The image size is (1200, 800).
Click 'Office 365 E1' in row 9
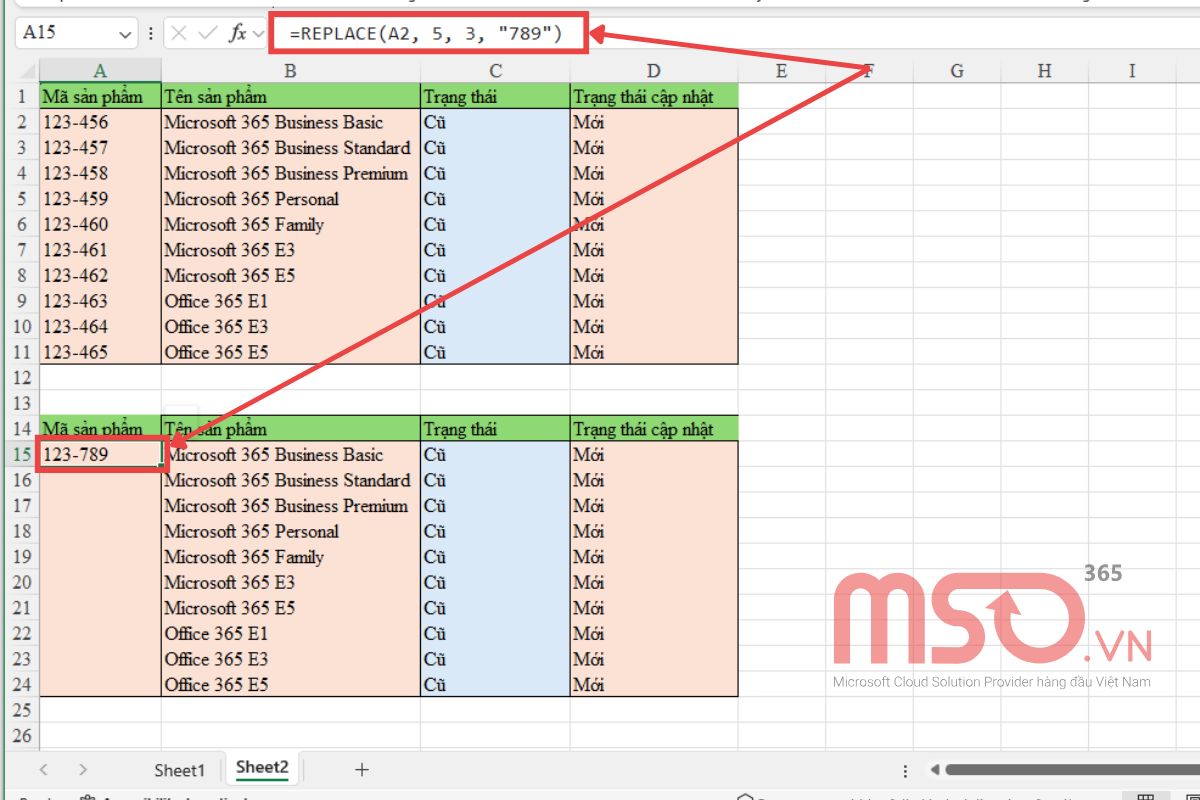point(290,301)
